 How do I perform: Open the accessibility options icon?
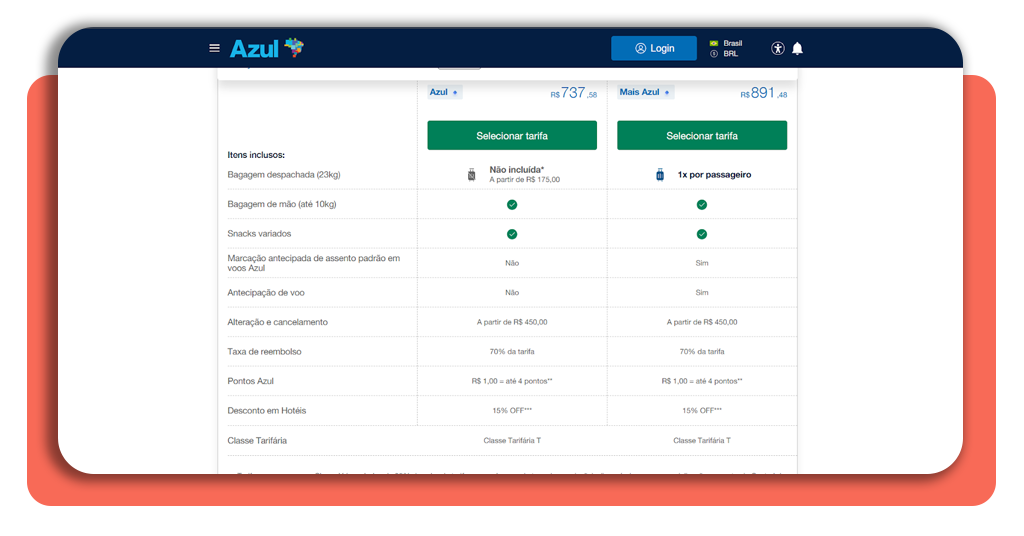coord(778,48)
